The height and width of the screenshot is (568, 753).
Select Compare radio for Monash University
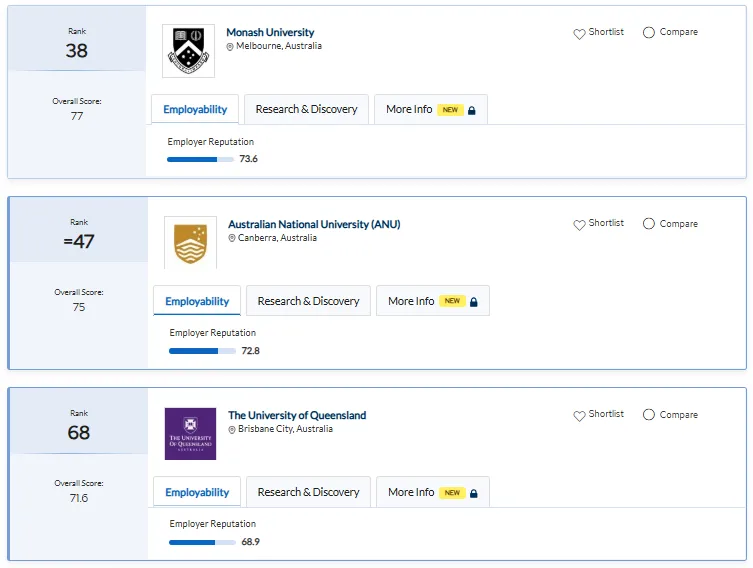click(649, 32)
